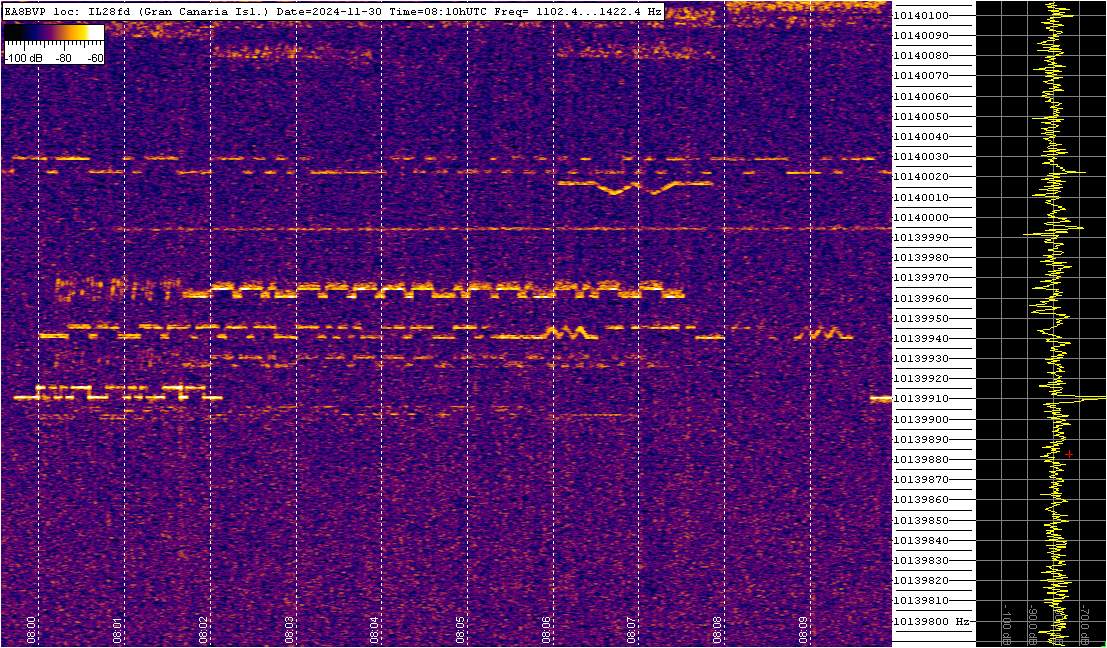Select the 08:05 time marker
Viewport: 1107px width, 648px height.
point(460,628)
